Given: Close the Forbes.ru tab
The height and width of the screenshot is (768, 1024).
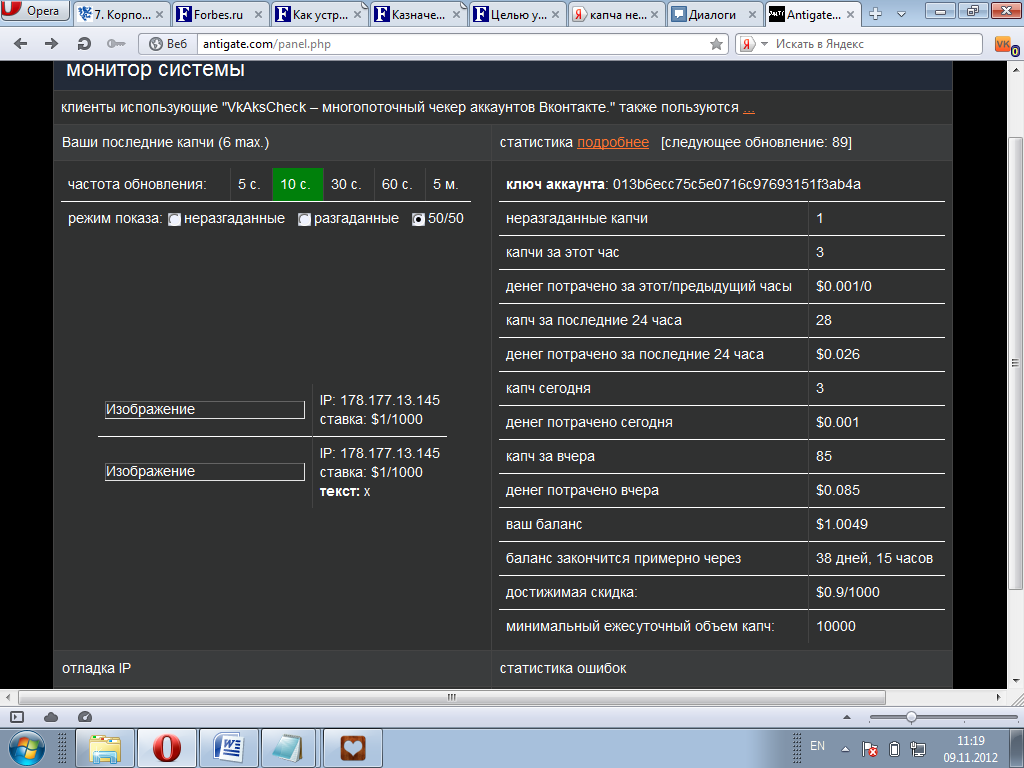Looking at the screenshot, I should pyautogui.click(x=258, y=14).
